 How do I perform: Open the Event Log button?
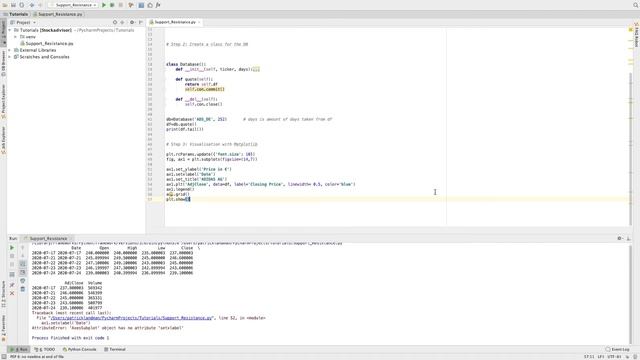pyautogui.click(x=618, y=349)
